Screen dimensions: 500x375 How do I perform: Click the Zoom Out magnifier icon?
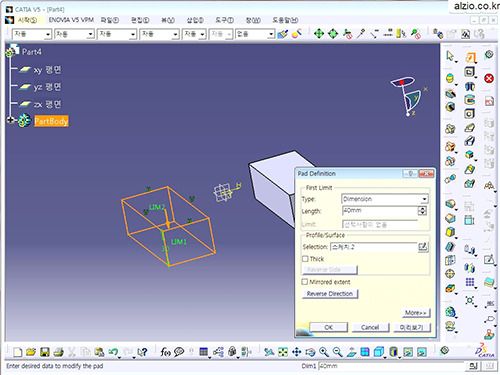337,352
